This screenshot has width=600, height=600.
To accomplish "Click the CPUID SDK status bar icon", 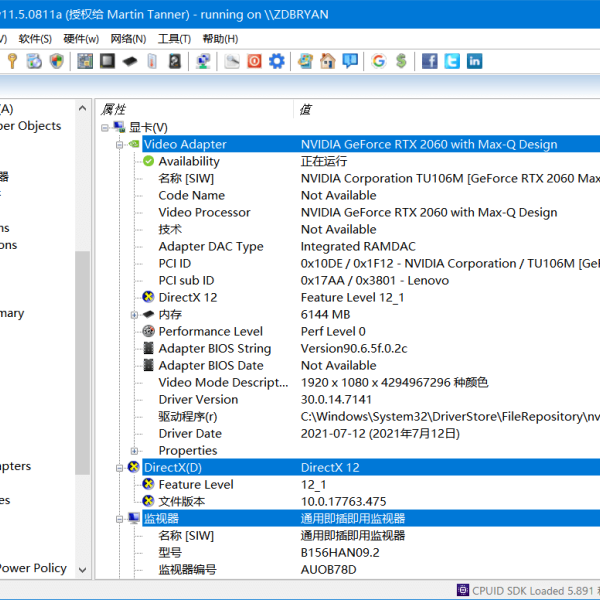I will point(463,590).
